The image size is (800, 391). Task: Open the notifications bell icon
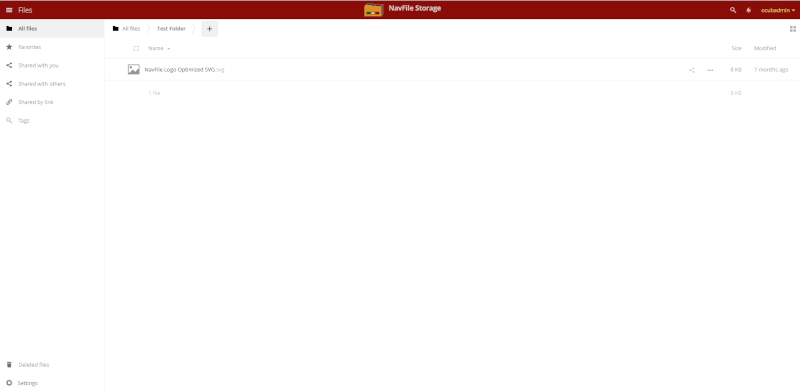point(748,10)
